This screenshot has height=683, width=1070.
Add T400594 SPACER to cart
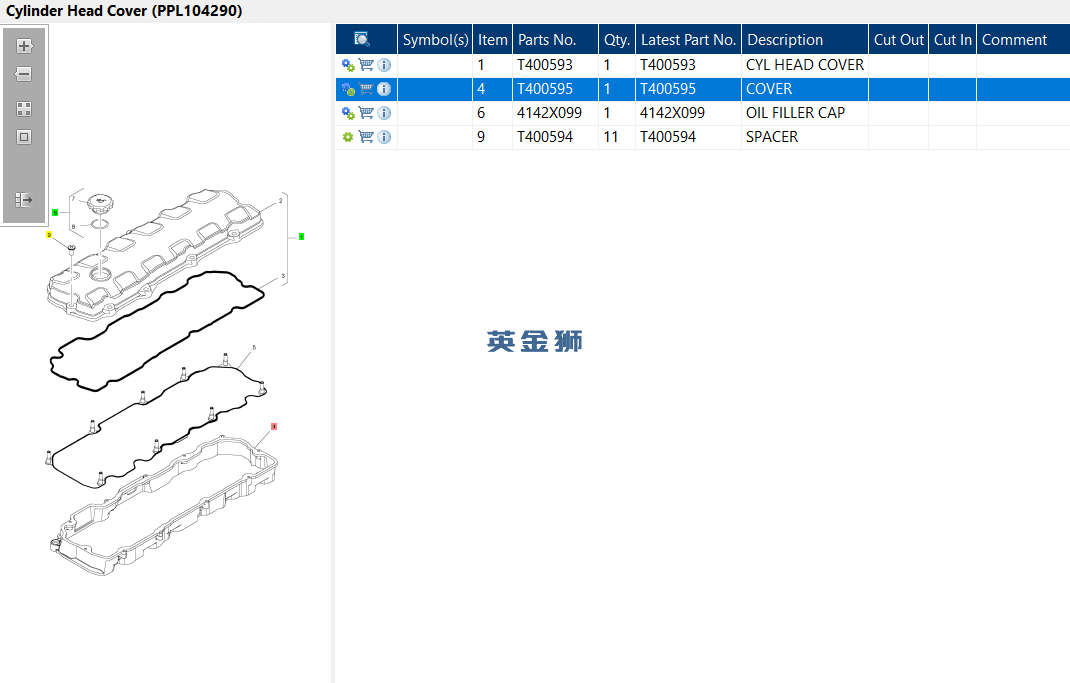366,136
